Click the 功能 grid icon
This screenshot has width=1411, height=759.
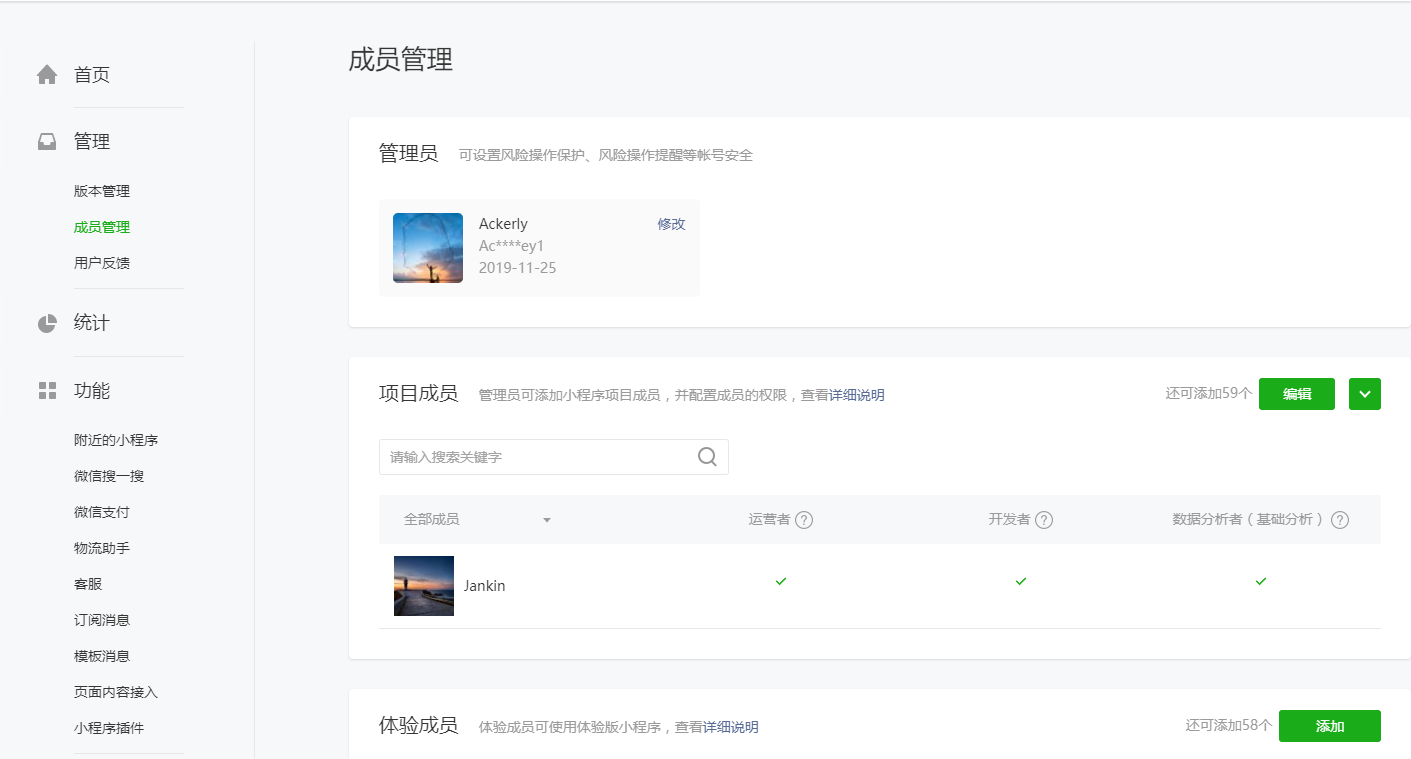click(47, 391)
